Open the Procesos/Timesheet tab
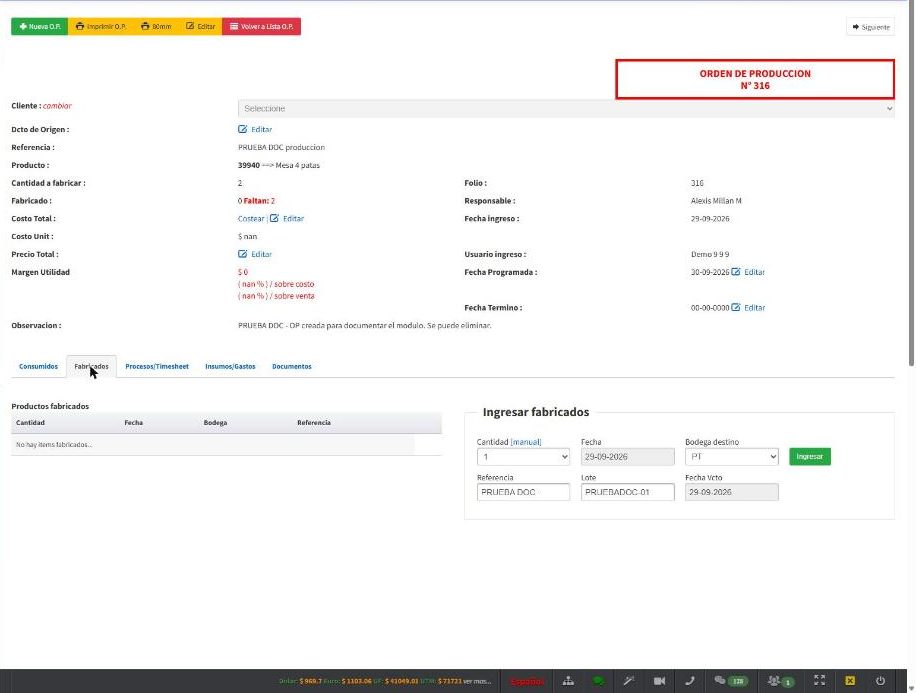Image resolution: width=916 pixels, height=693 pixels. click(x=157, y=366)
